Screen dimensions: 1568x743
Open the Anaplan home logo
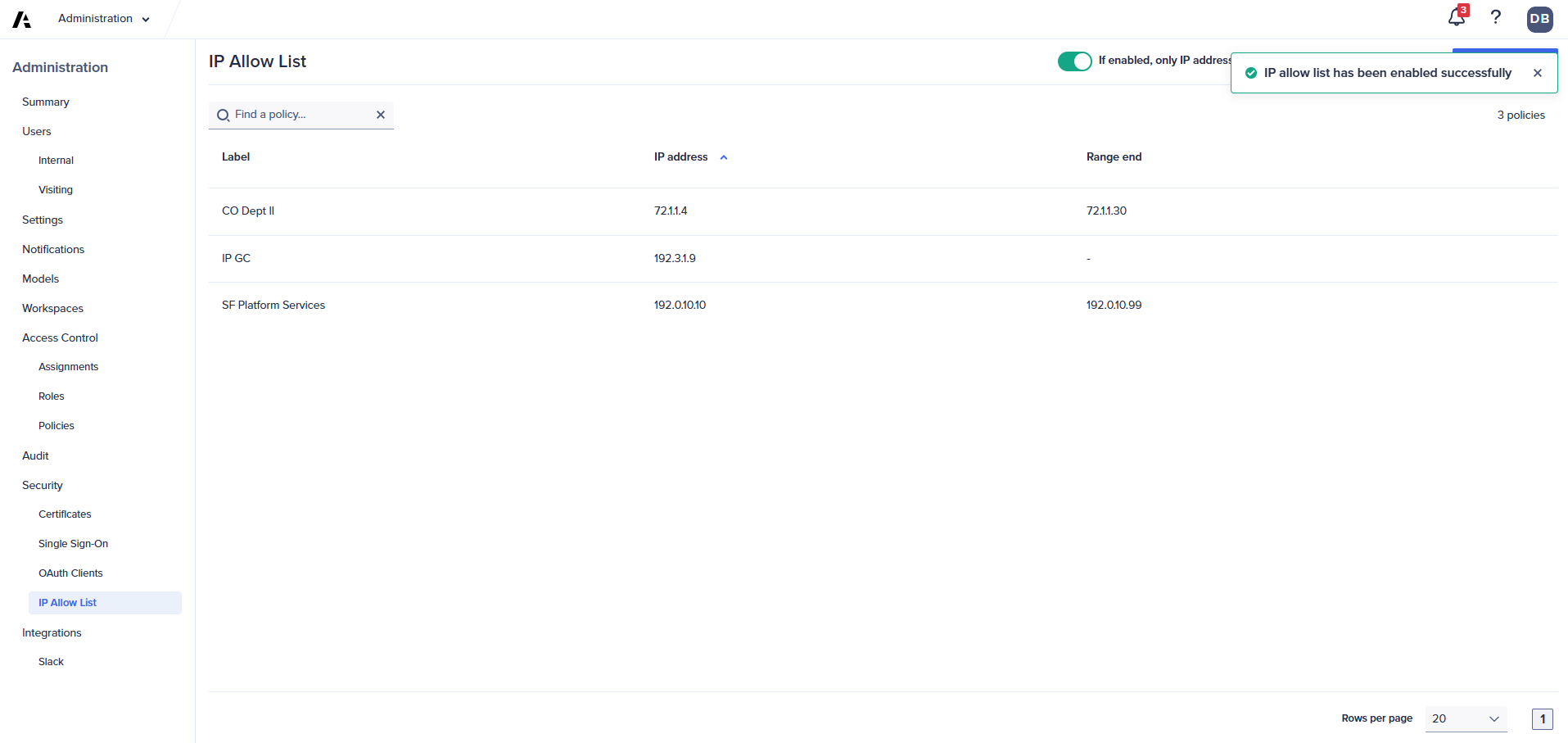(x=20, y=19)
